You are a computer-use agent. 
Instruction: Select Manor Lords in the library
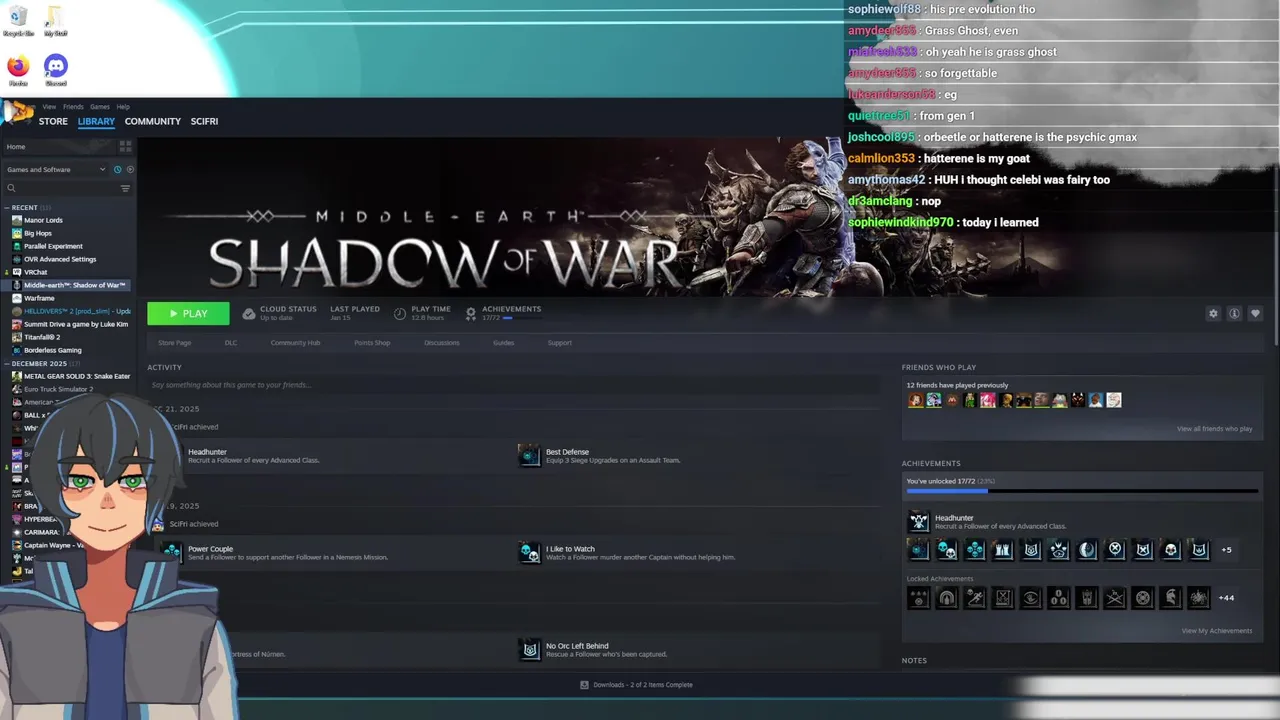(43, 220)
